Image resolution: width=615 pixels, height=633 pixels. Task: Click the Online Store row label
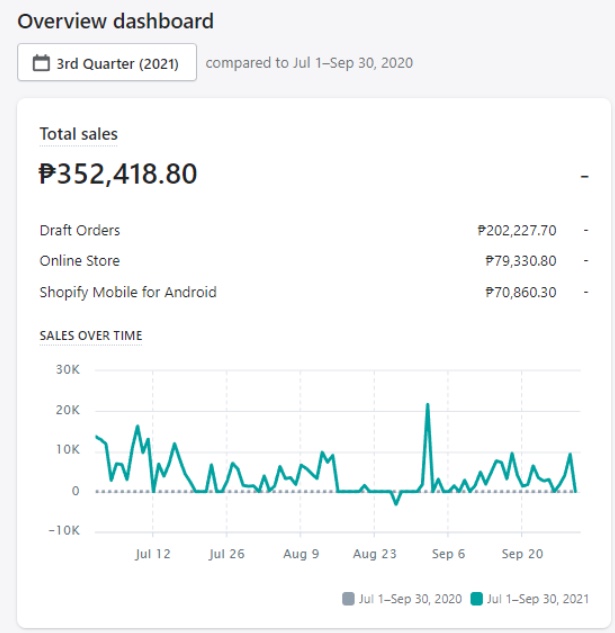tap(80, 261)
